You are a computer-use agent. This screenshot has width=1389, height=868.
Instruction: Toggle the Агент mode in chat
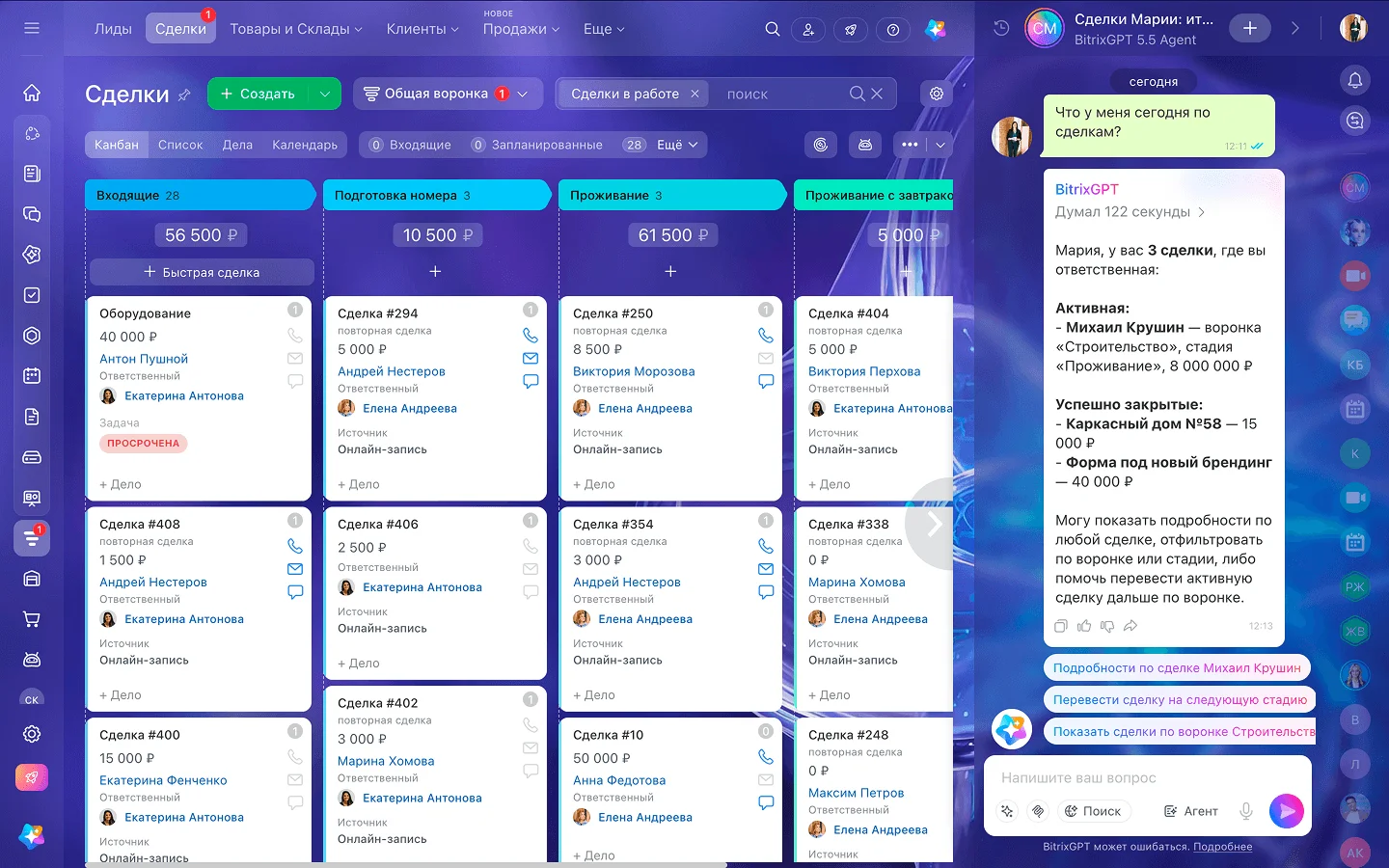pyautogui.click(x=1190, y=811)
